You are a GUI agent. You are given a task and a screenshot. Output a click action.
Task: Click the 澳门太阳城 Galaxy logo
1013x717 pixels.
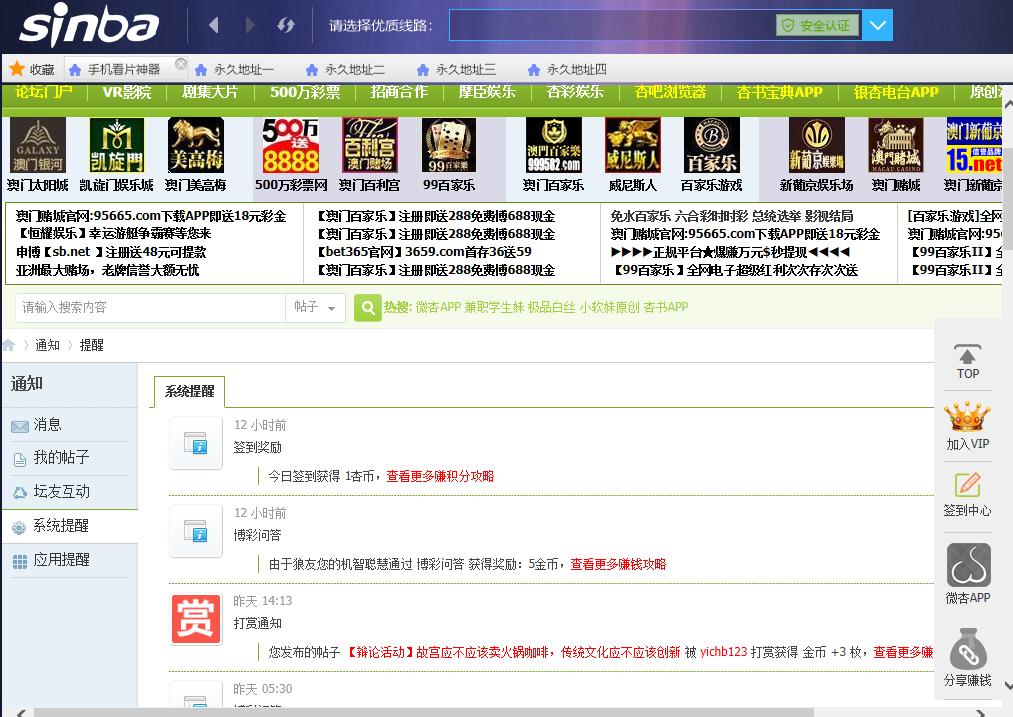pos(37,145)
